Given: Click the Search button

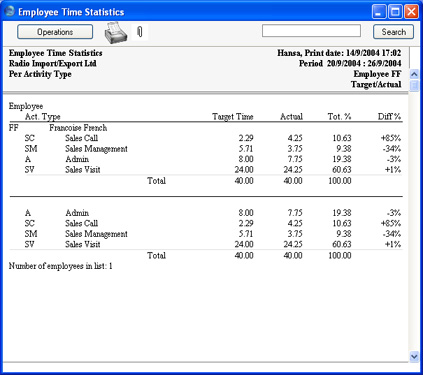Looking at the screenshot, I should click(x=393, y=32).
